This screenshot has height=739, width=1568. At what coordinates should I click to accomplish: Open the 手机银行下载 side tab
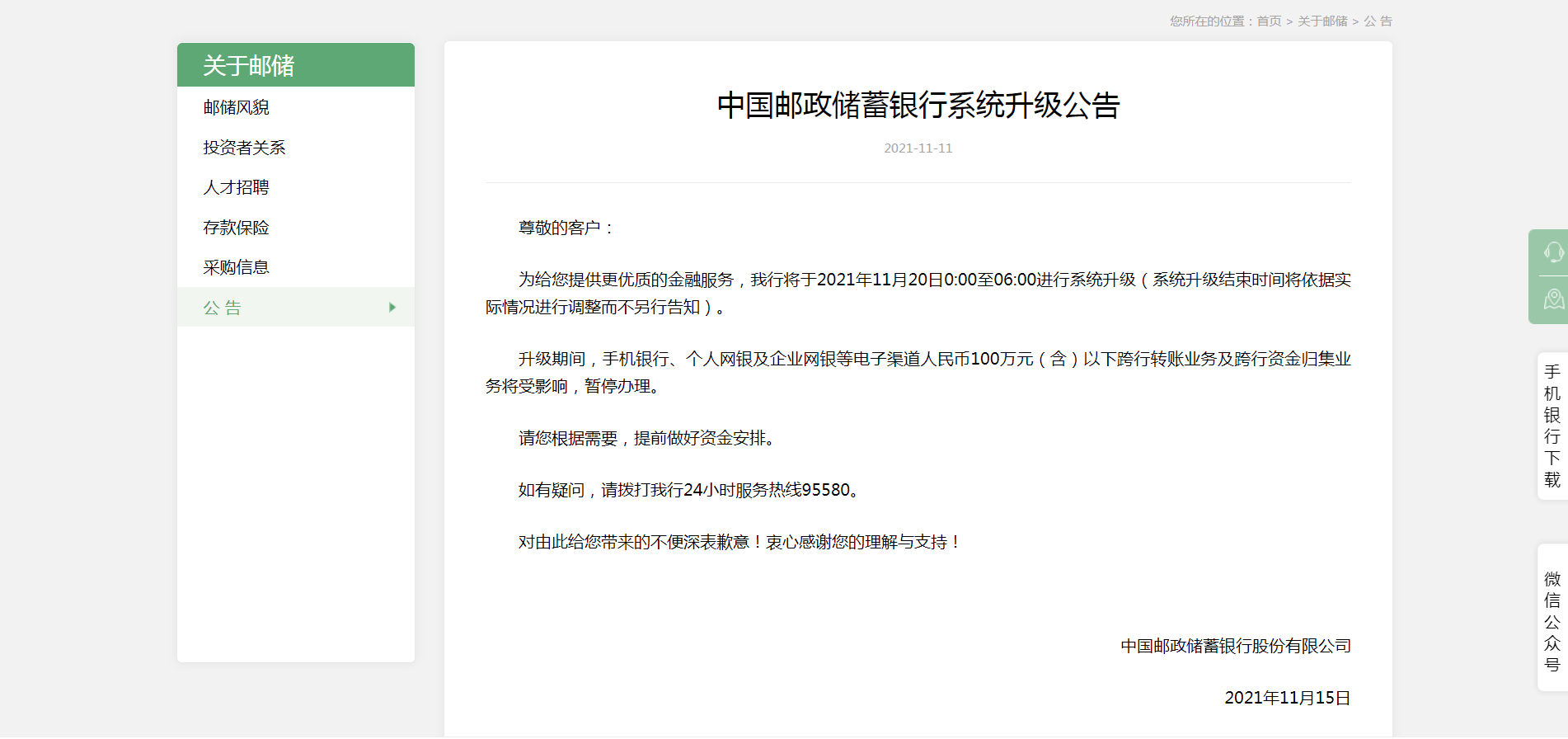[1552, 426]
